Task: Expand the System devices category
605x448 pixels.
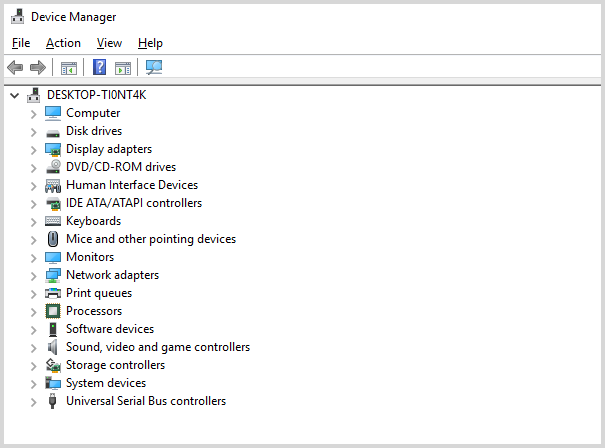Action: click(34, 384)
